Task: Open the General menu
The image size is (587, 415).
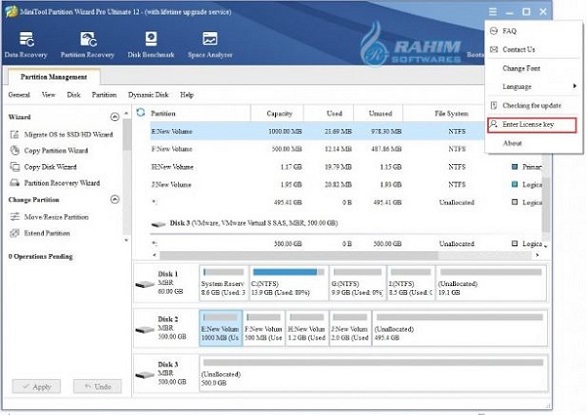Action: click(x=19, y=95)
